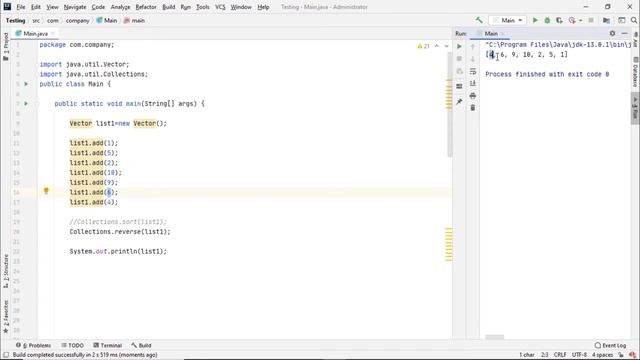The width and height of the screenshot is (640, 360).
Task: Open Run panel settings gear
Action: click(x=612, y=33)
